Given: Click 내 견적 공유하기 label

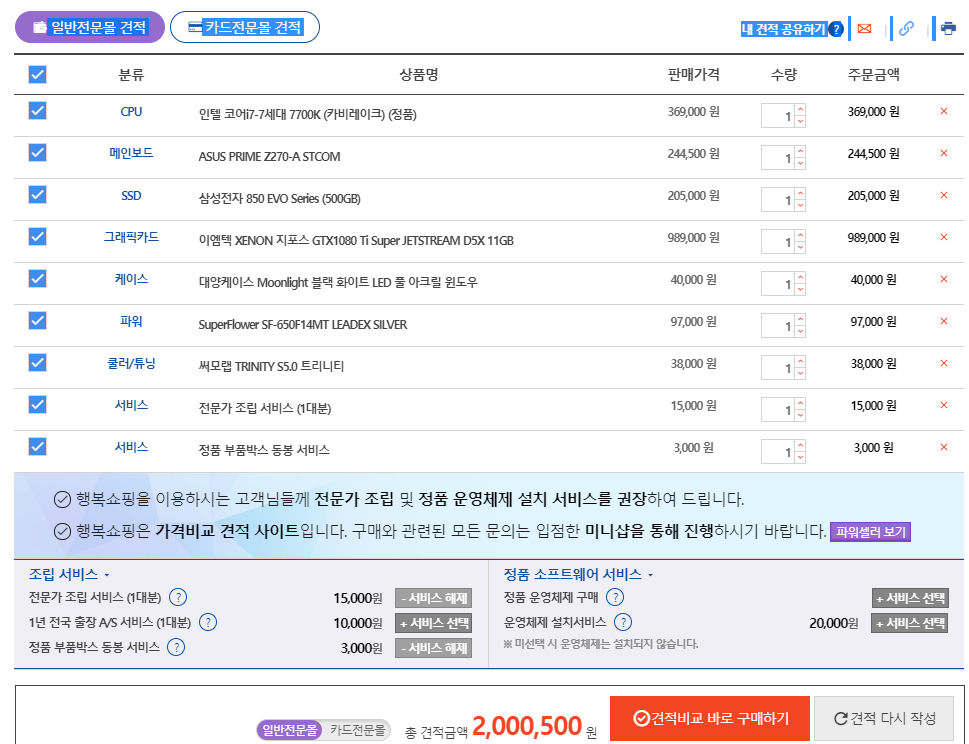Looking at the screenshot, I should click(784, 29).
